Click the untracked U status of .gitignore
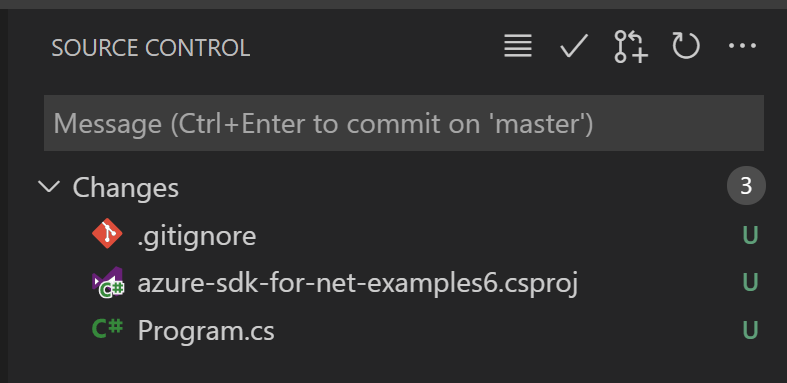The width and height of the screenshot is (787, 383). coord(750,235)
